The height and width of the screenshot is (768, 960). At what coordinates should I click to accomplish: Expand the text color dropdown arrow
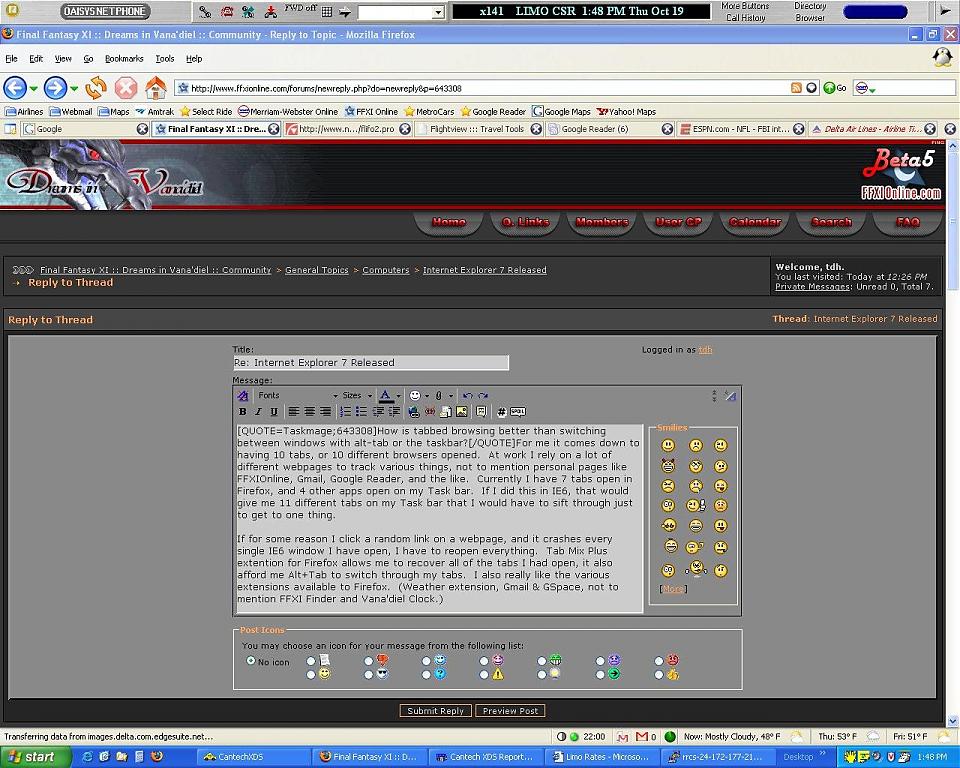pos(398,396)
